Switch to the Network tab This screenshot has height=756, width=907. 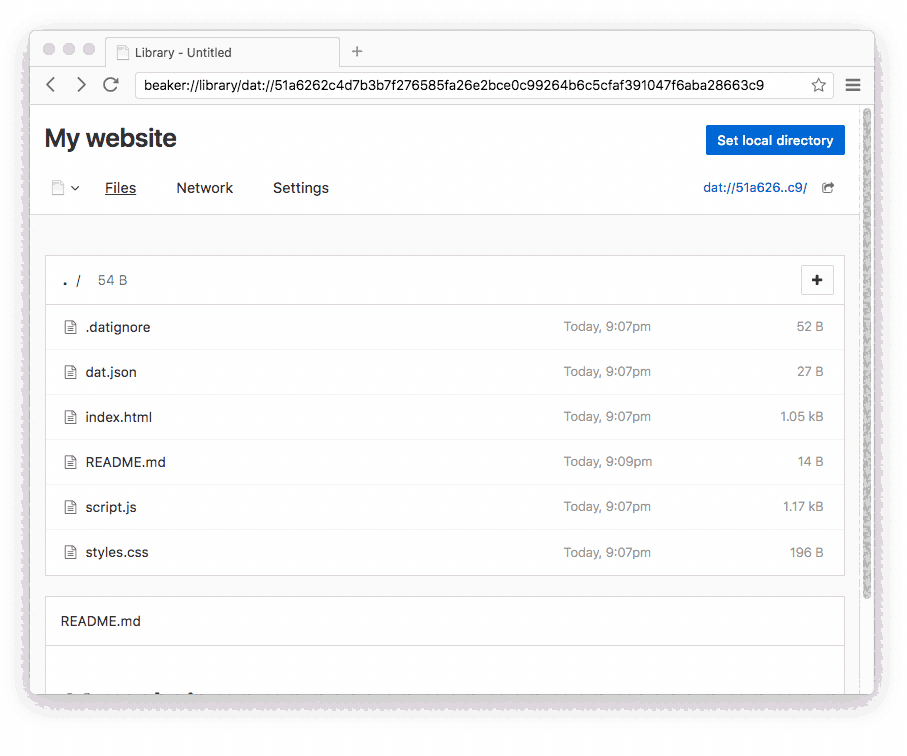coord(204,188)
